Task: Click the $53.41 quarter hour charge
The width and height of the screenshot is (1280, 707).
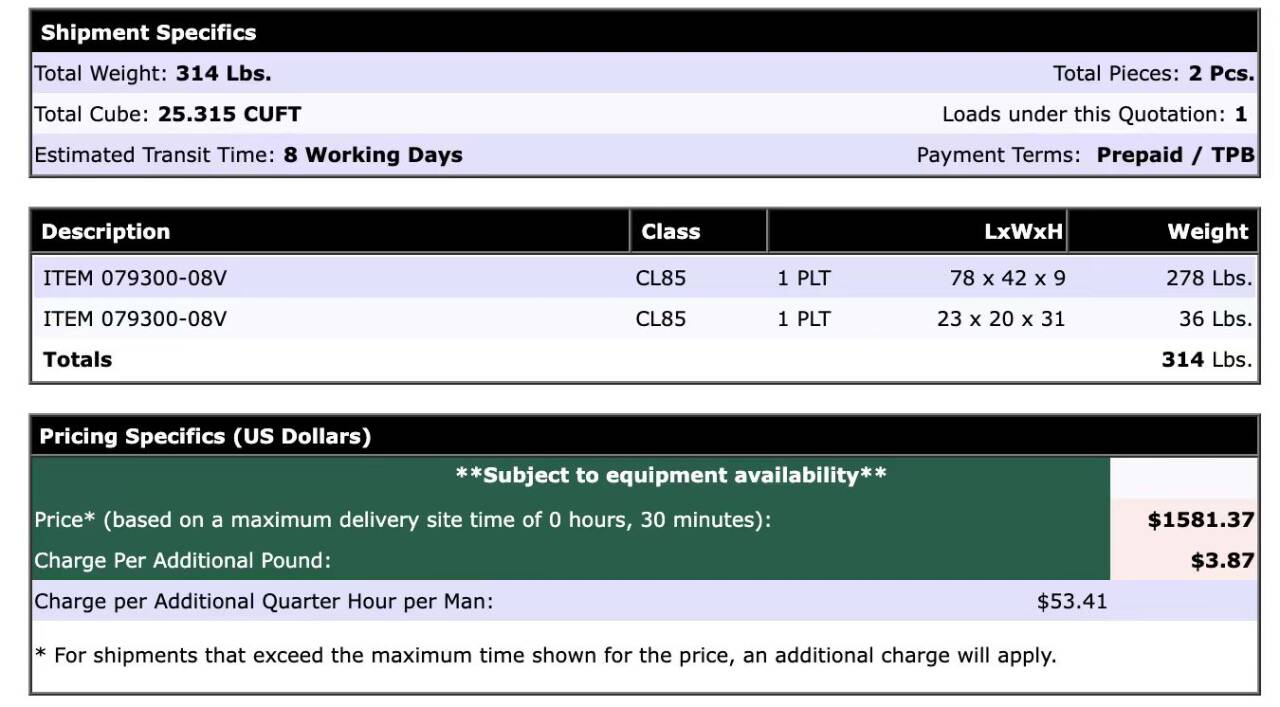Action: click(x=1071, y=601)
